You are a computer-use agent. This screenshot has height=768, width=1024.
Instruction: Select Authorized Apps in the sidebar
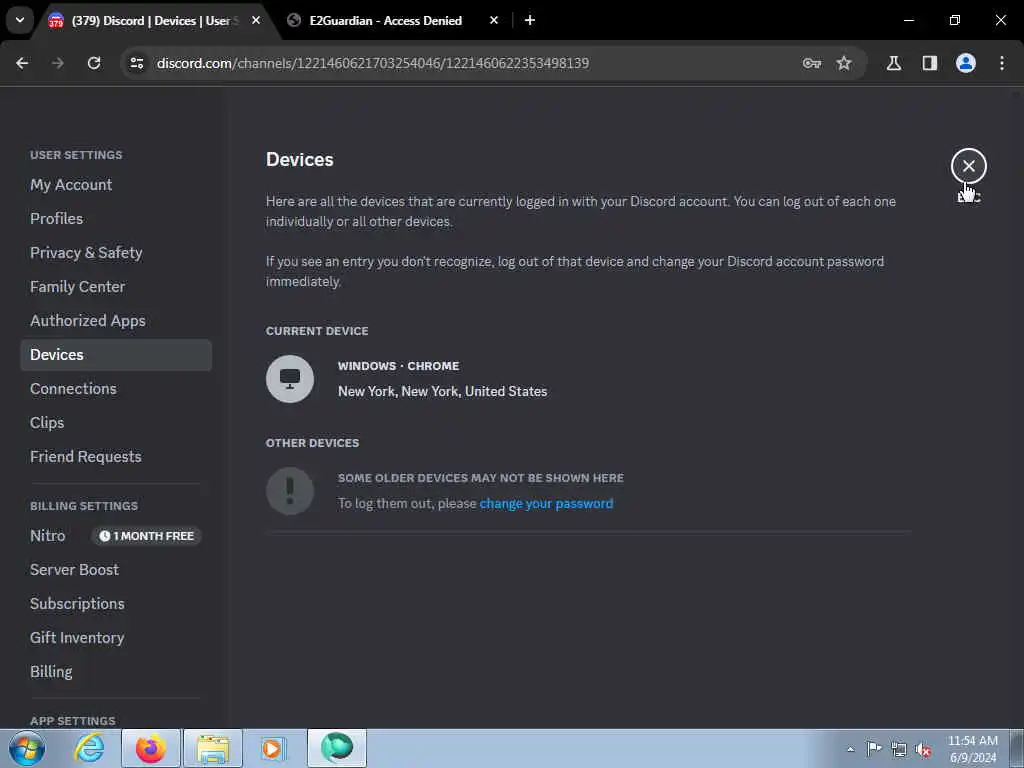pos(116,321)
